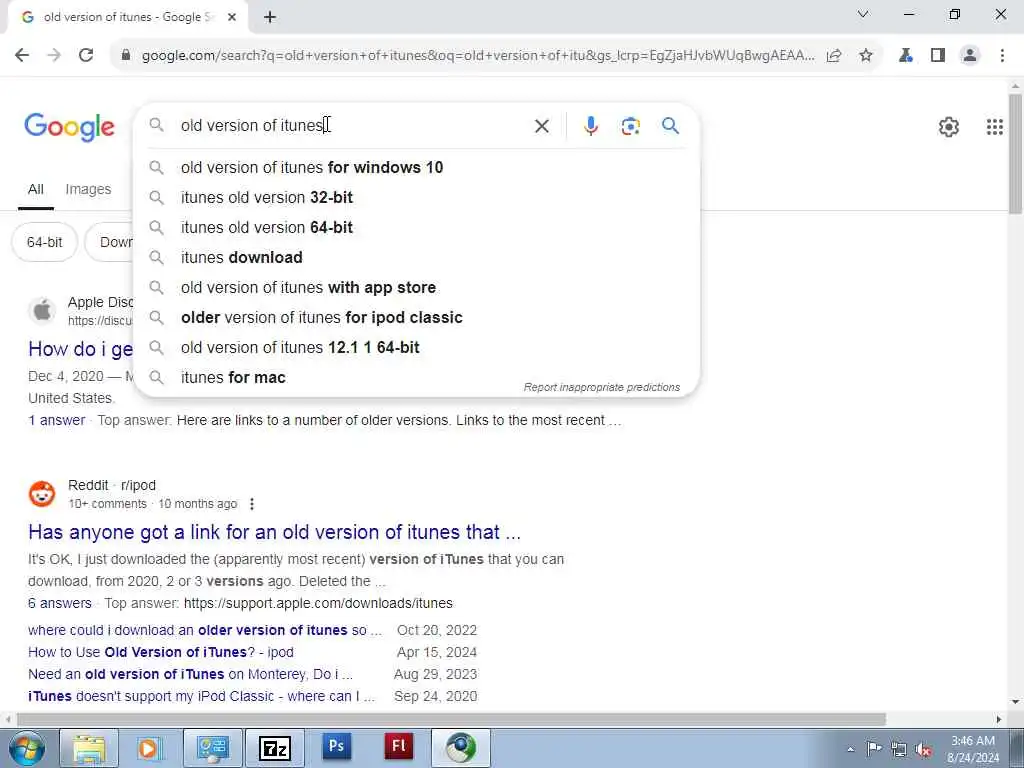The height and width of the screenshot is (768, 1024).
Task: Open the network tray icon
Action: pyautogui.click(x=899, y=750)
